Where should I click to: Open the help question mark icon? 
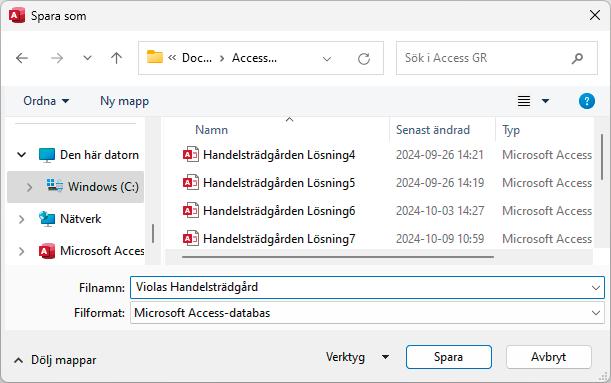point(586,101)
